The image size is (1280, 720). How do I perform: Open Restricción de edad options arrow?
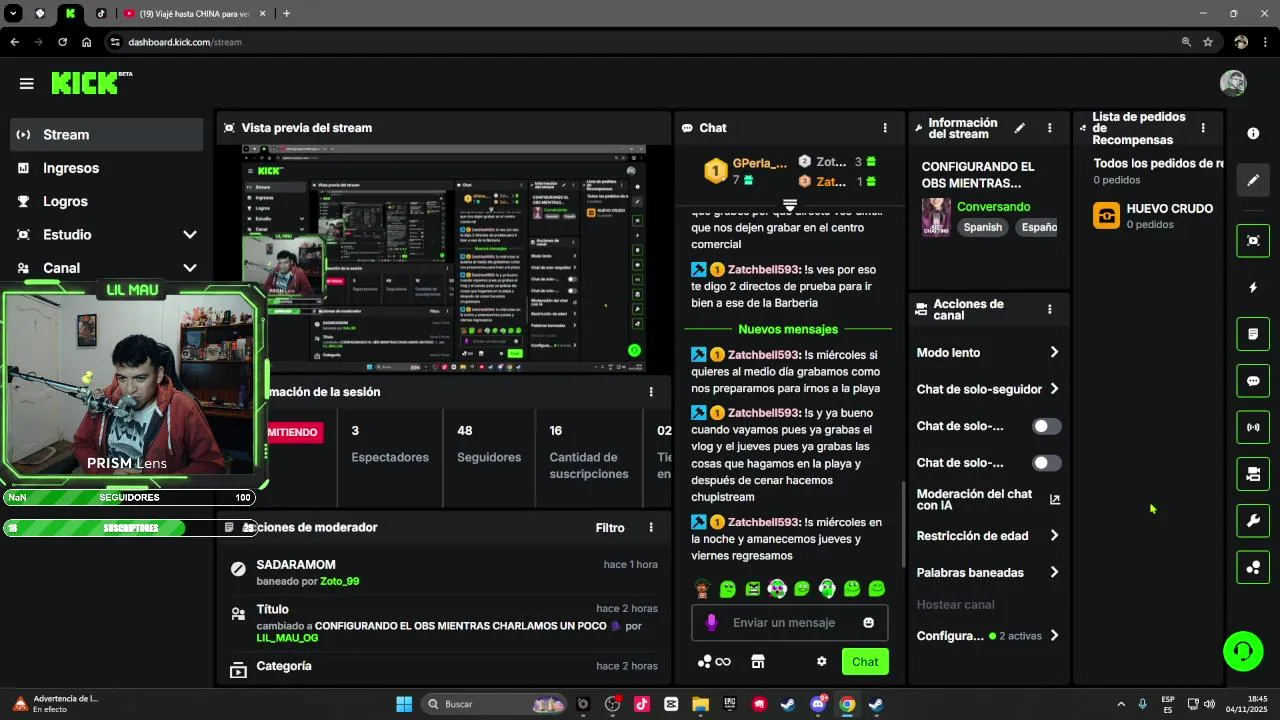tap(1054, 536)
